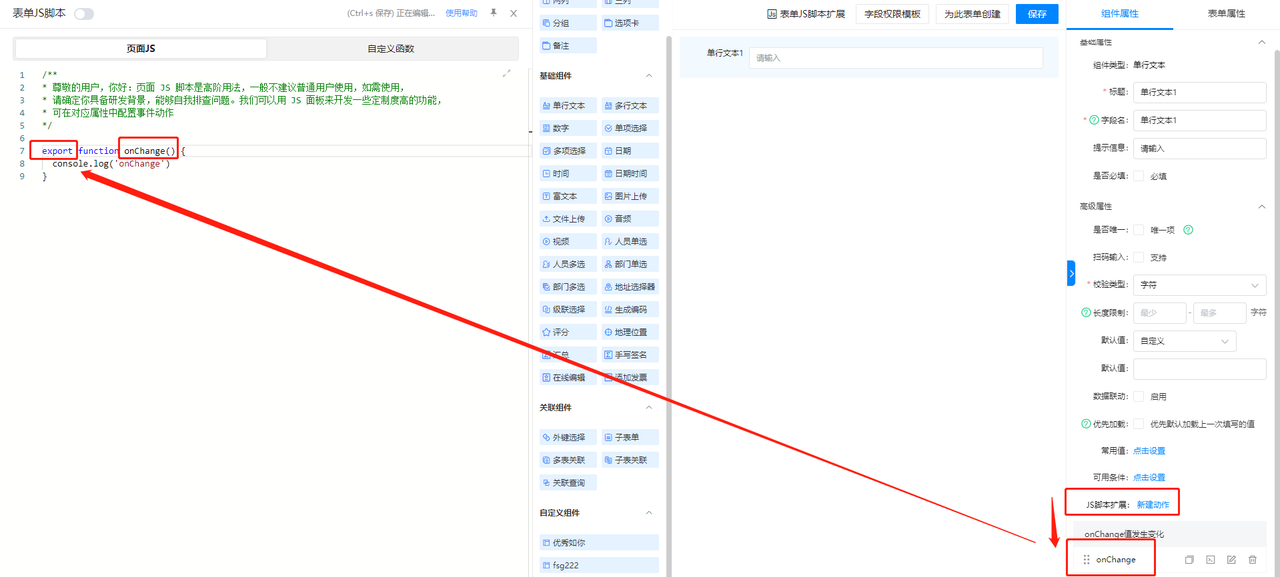Screen dimensions: 1280x577
Task: Add a 富文本 rich text component
Action: point(567,195)
